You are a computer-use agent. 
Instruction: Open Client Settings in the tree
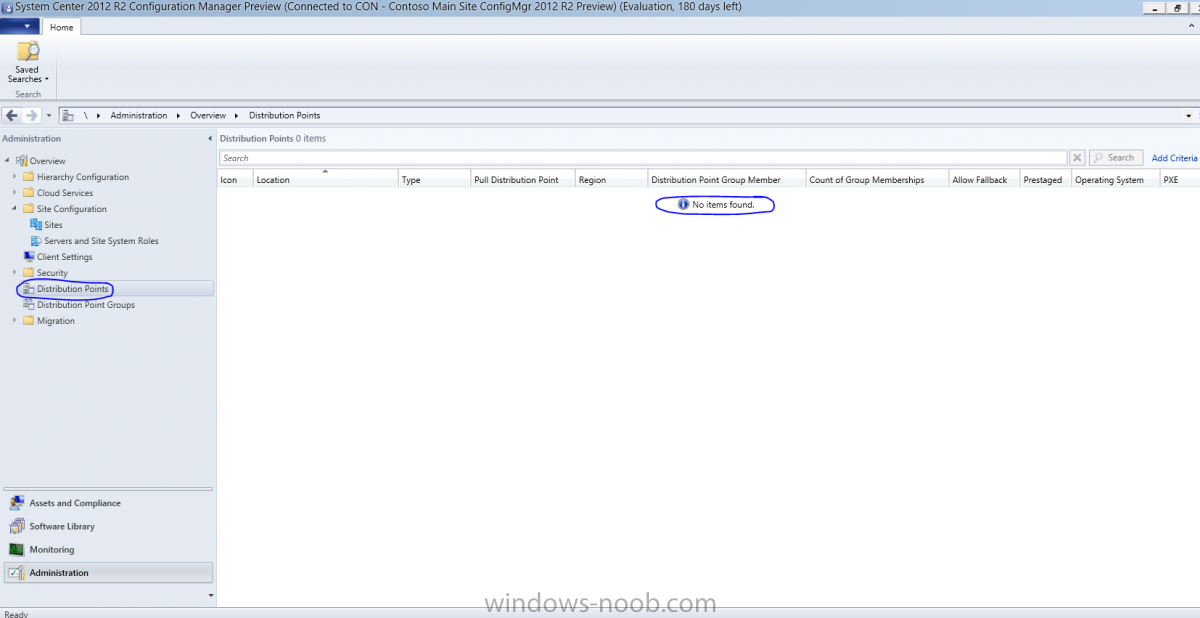[65, 257]
